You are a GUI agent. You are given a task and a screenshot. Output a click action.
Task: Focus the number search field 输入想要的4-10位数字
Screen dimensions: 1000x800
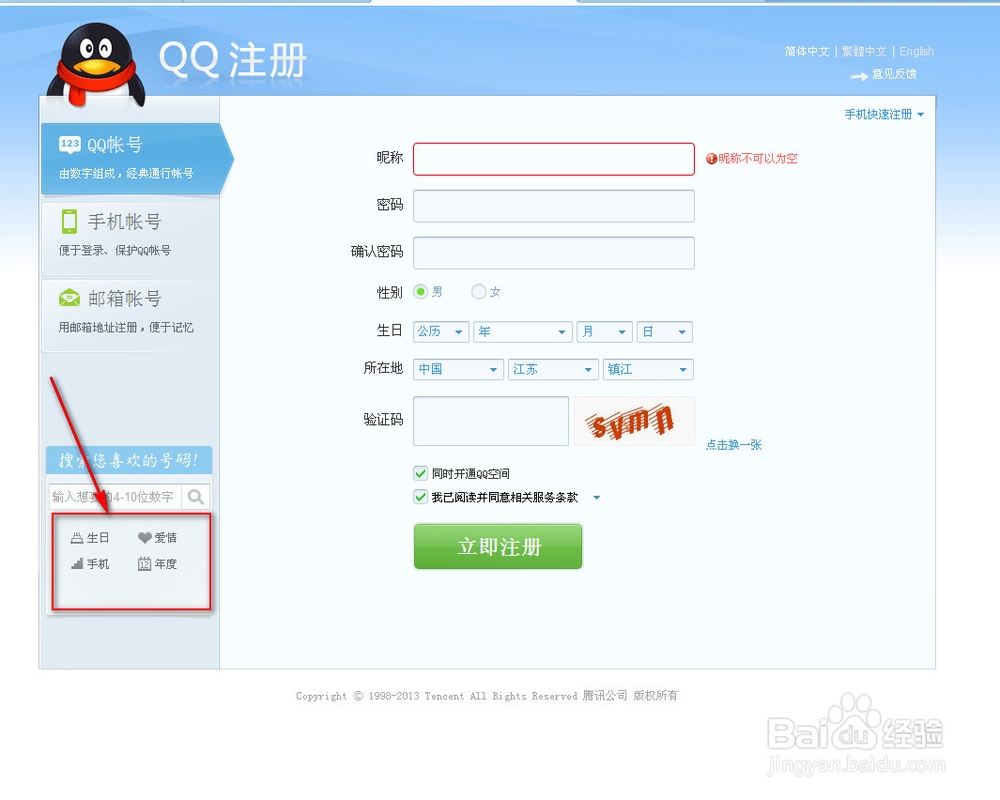tap(115, 496)
